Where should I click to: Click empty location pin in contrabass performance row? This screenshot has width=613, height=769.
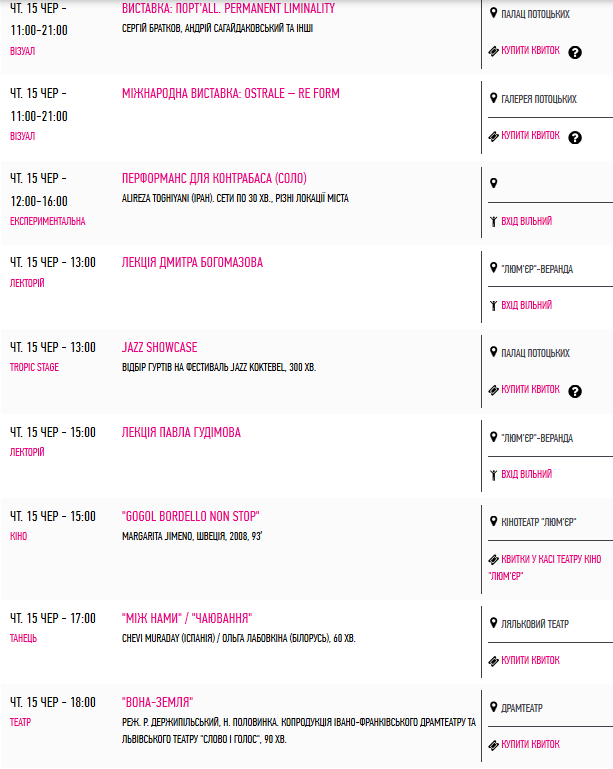493,183
